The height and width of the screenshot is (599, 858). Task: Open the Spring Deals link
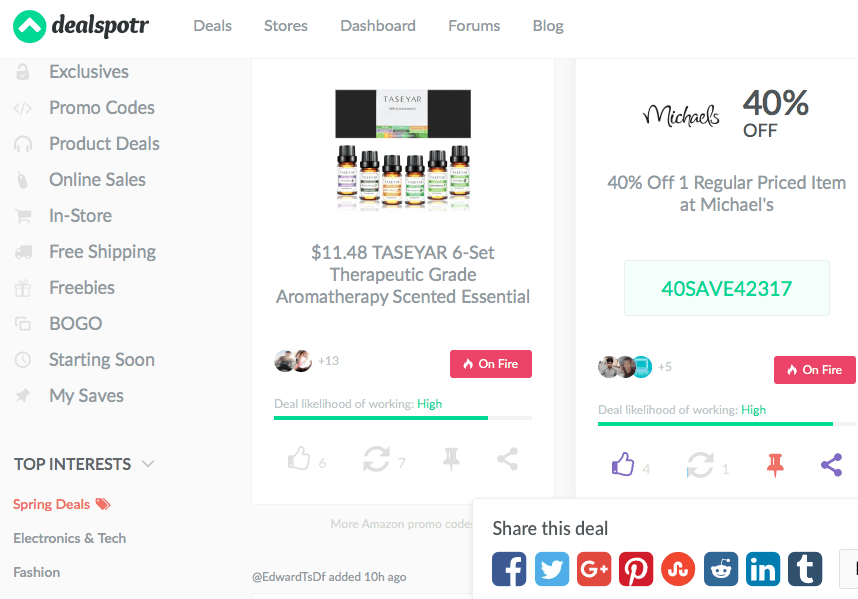click(51, 504)
